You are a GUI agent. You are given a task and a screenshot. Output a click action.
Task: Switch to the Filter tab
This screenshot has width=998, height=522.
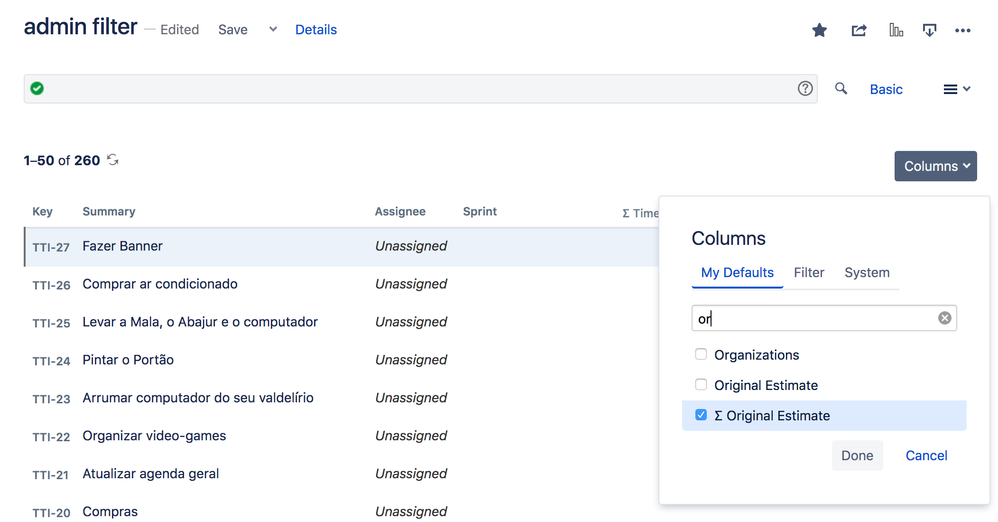pyautogui.click(x=809, y=272)
